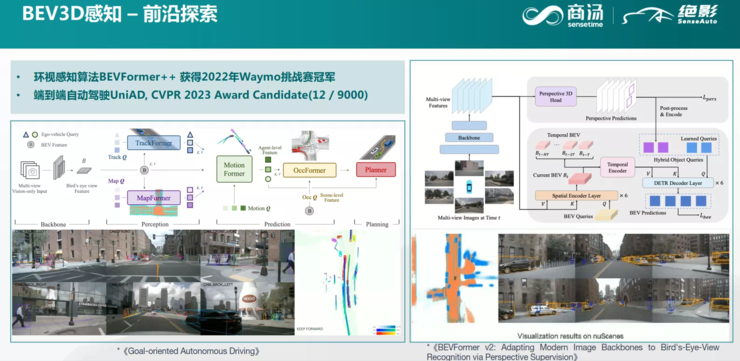
Task: Click the "Post-process & Encode" label
Action: [x=675, y=111]
